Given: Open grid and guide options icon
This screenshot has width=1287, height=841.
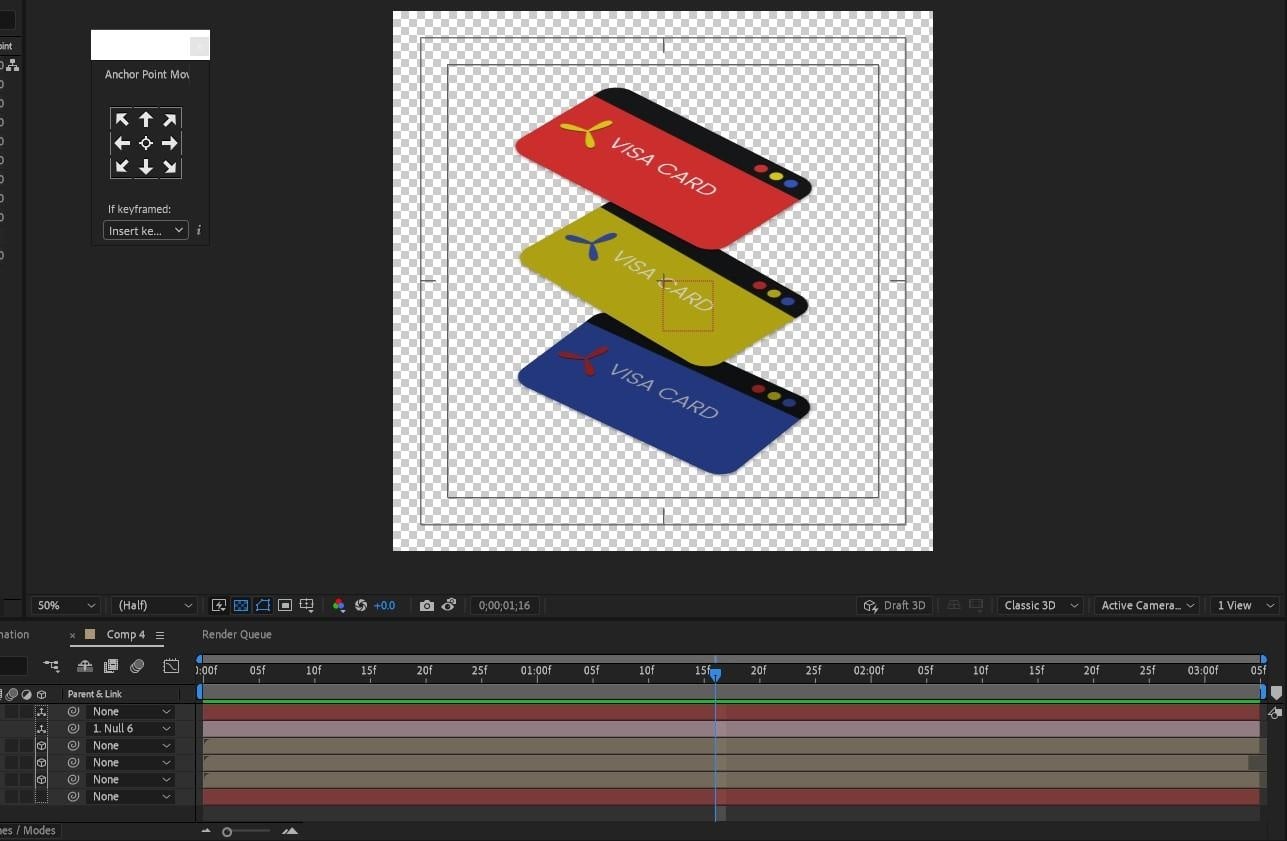Looking at the screenshot, I should pos(307,605).
